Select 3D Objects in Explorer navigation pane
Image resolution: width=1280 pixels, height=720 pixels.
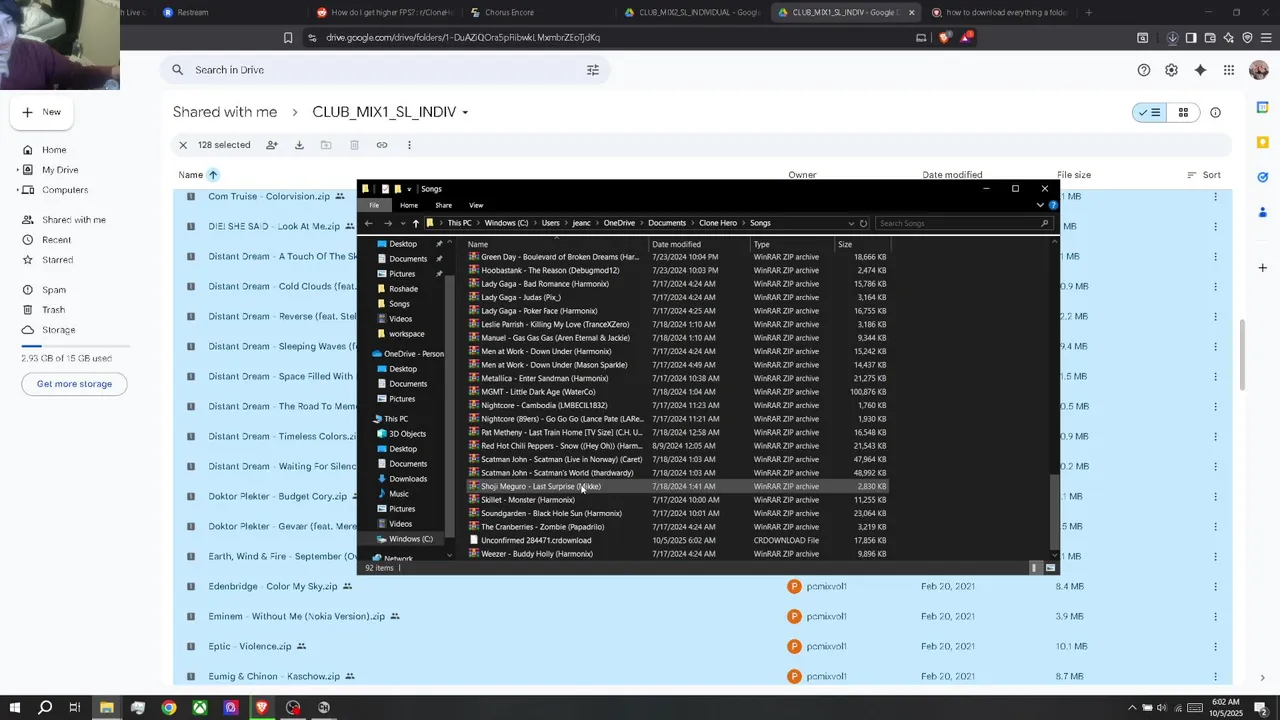point(407,434)
